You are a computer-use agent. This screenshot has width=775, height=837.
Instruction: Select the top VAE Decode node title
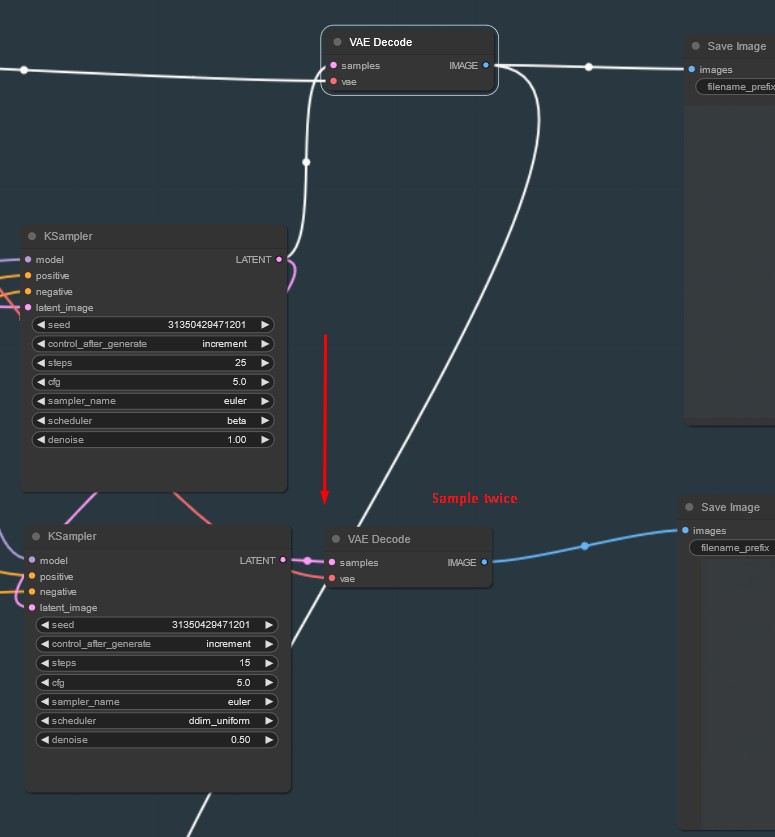pyautogui.click(x=381, y=42)
